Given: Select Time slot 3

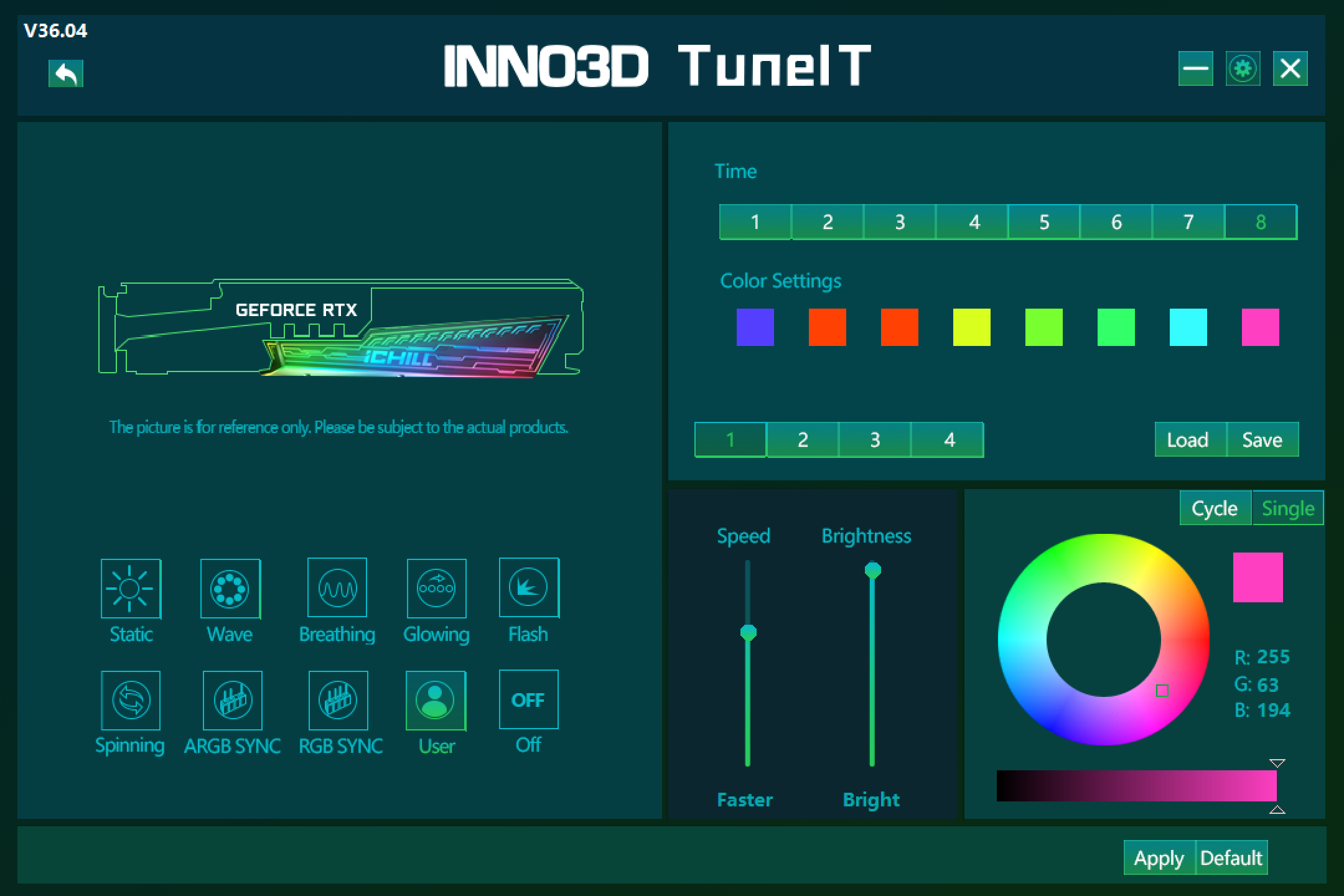Looking at the screenshot, I should coord(900,222).
